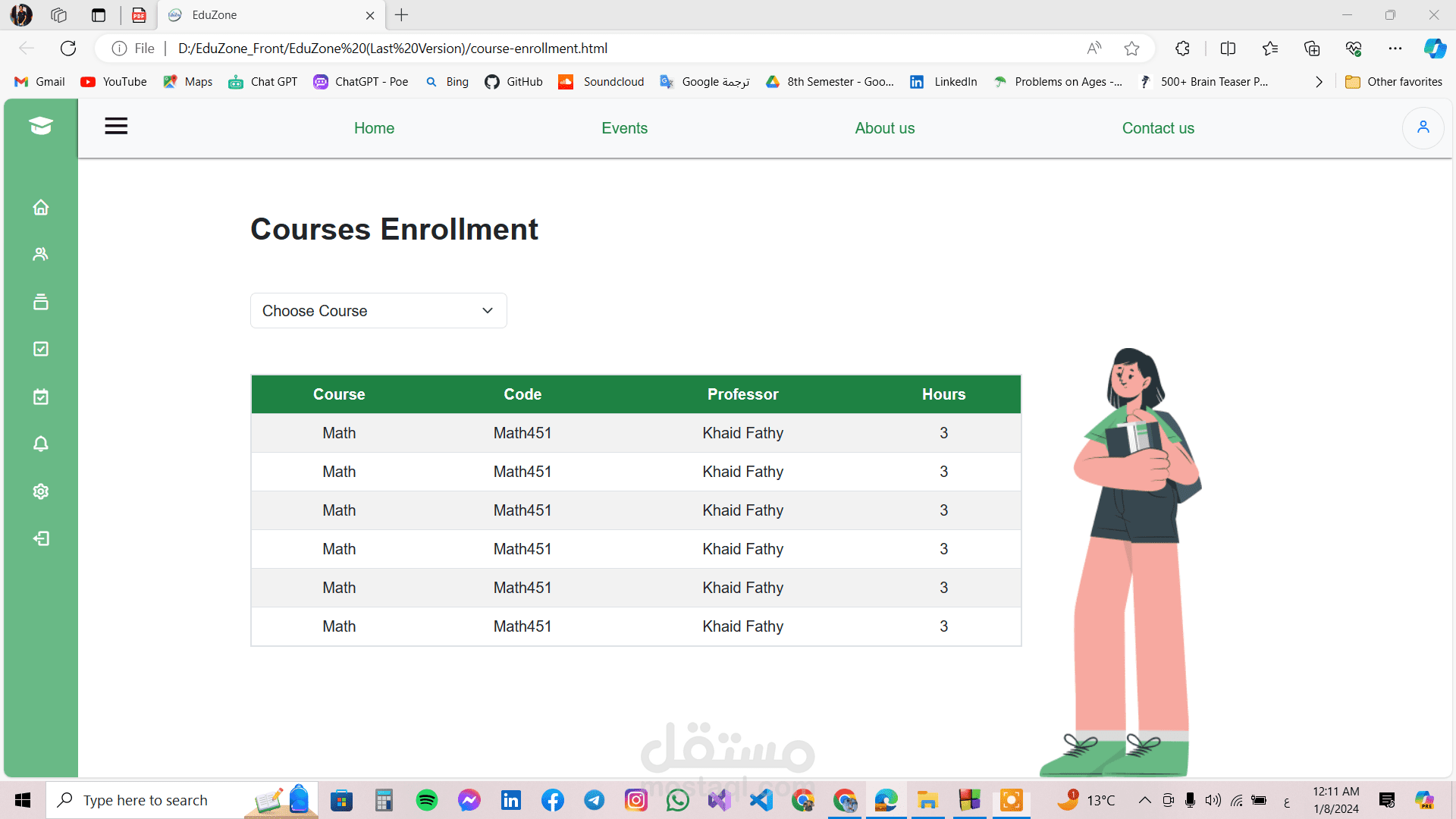Open the user profile avatar icon
The width and height of the screenshot is (1456, 819).
pyautogui.click(x=1423, y=127)
